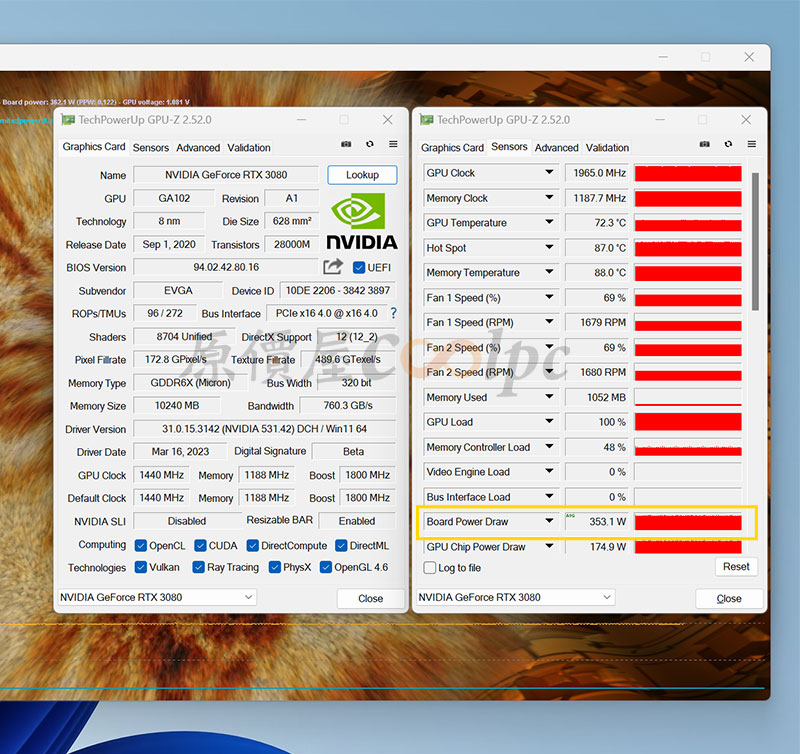
Task: Switch to Validation tab in left GPU-Z window
Action: (x=248, y=147)
